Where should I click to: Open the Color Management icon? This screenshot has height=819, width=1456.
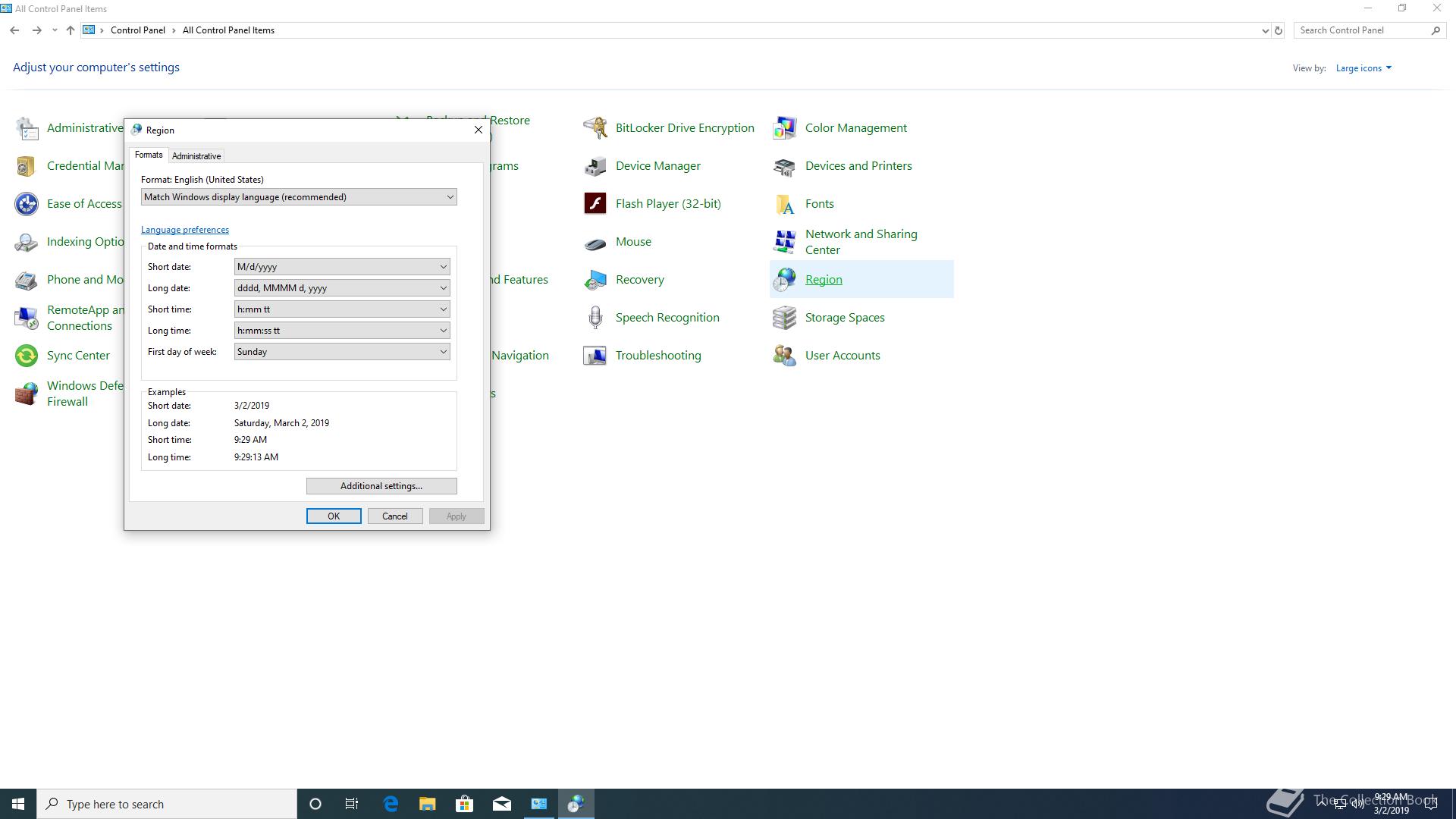[784, 127]
